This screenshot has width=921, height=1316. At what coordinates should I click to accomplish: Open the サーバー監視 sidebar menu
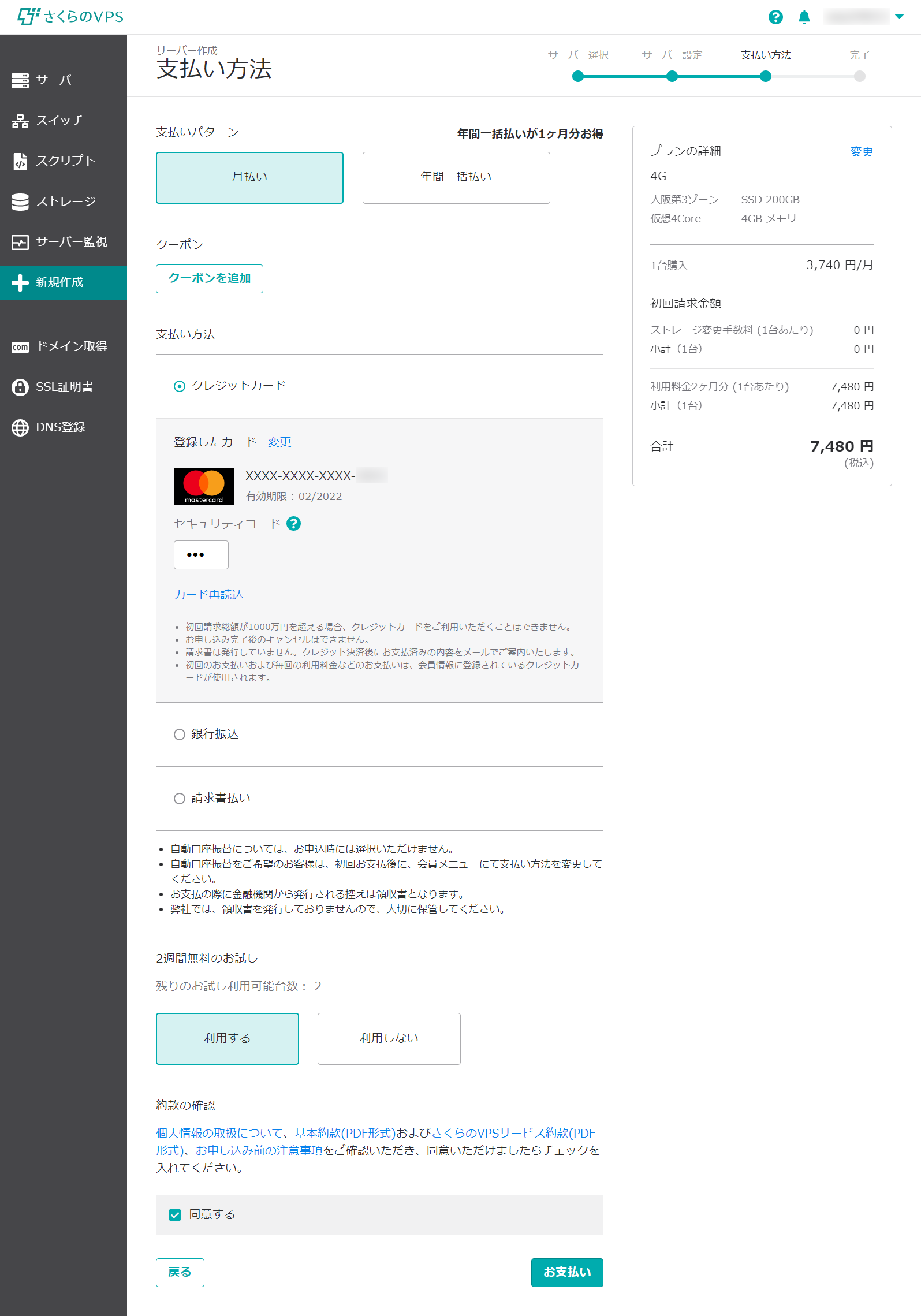coord(64,242)
